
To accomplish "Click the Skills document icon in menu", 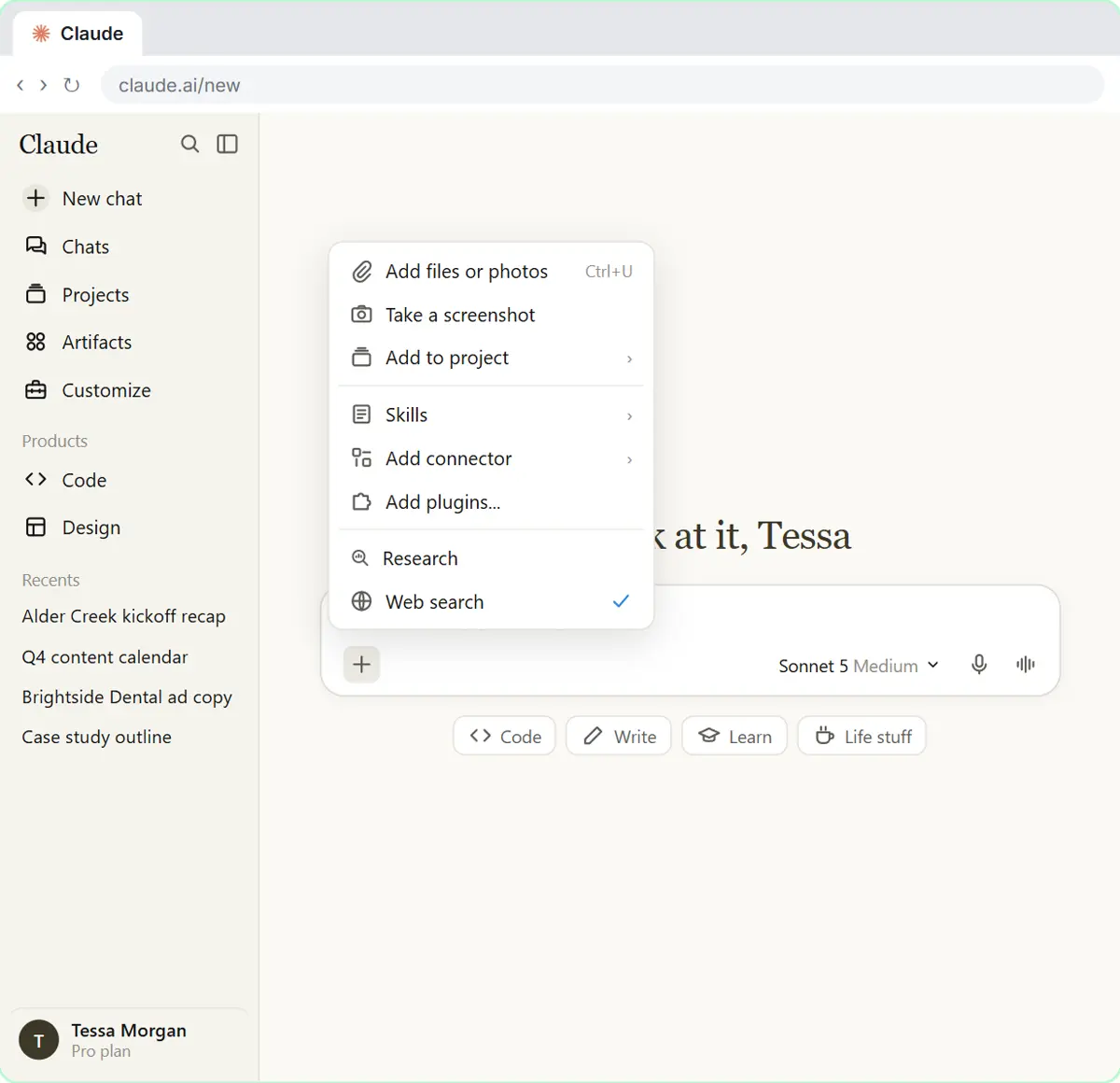I will click(361, 415).
